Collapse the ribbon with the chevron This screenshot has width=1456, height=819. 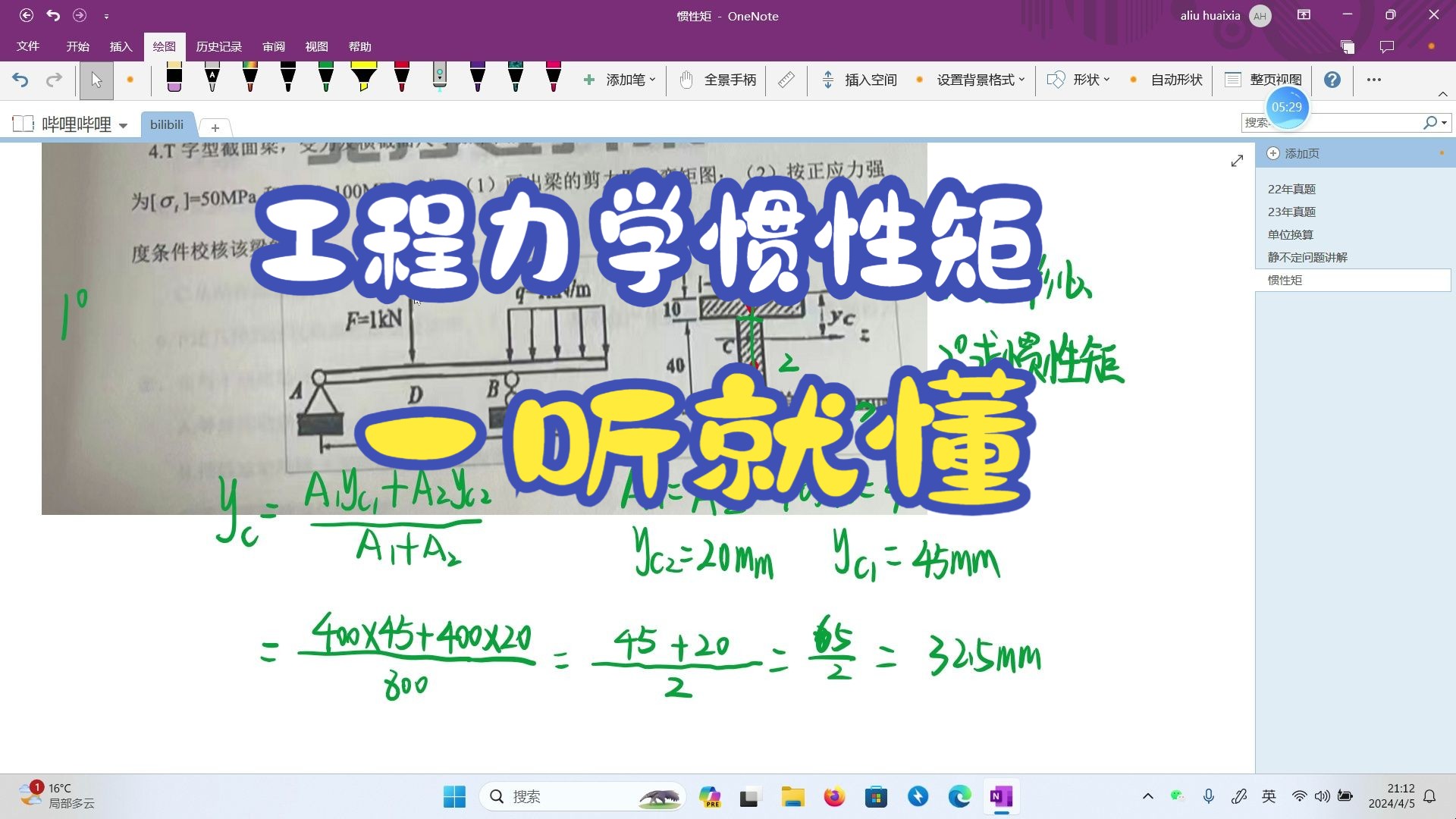1442,94
